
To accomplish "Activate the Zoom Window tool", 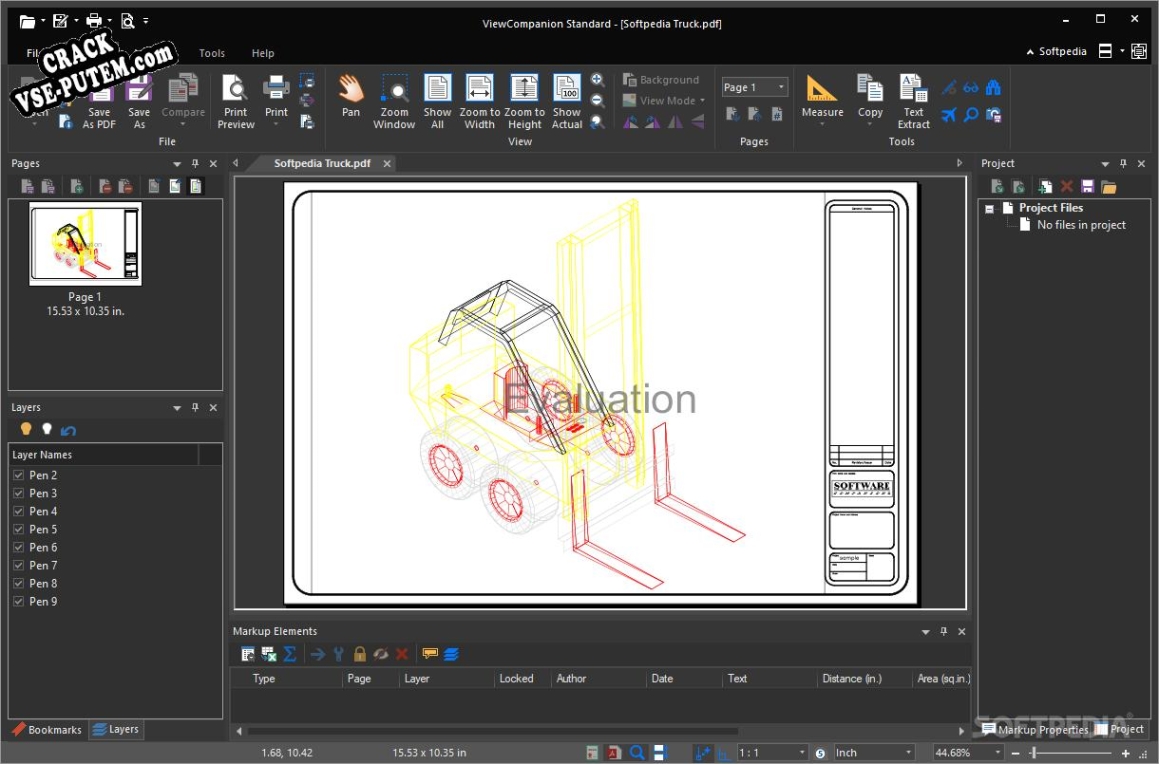I will coord(394,101).
